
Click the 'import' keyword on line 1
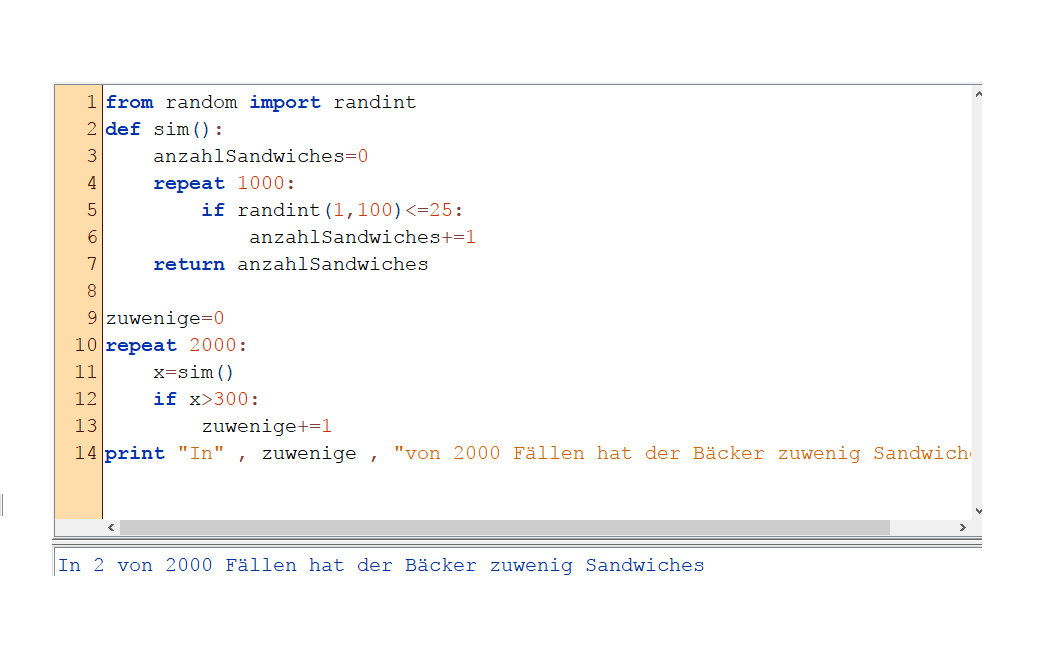[x=285, y=102]
